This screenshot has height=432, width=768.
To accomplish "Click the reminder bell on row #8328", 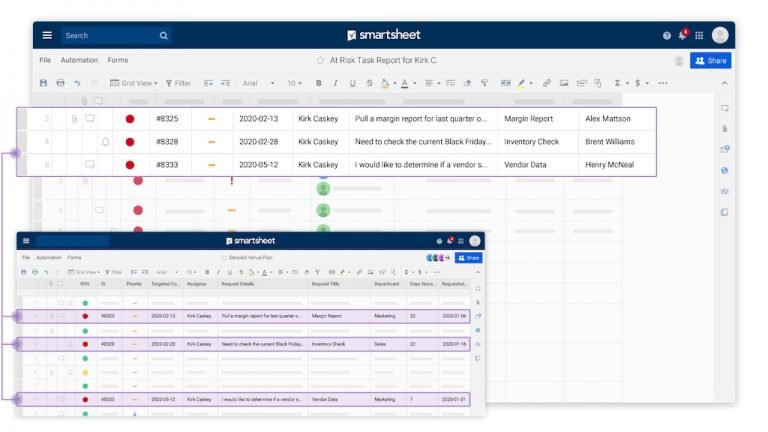I will [x=105, y=142].
